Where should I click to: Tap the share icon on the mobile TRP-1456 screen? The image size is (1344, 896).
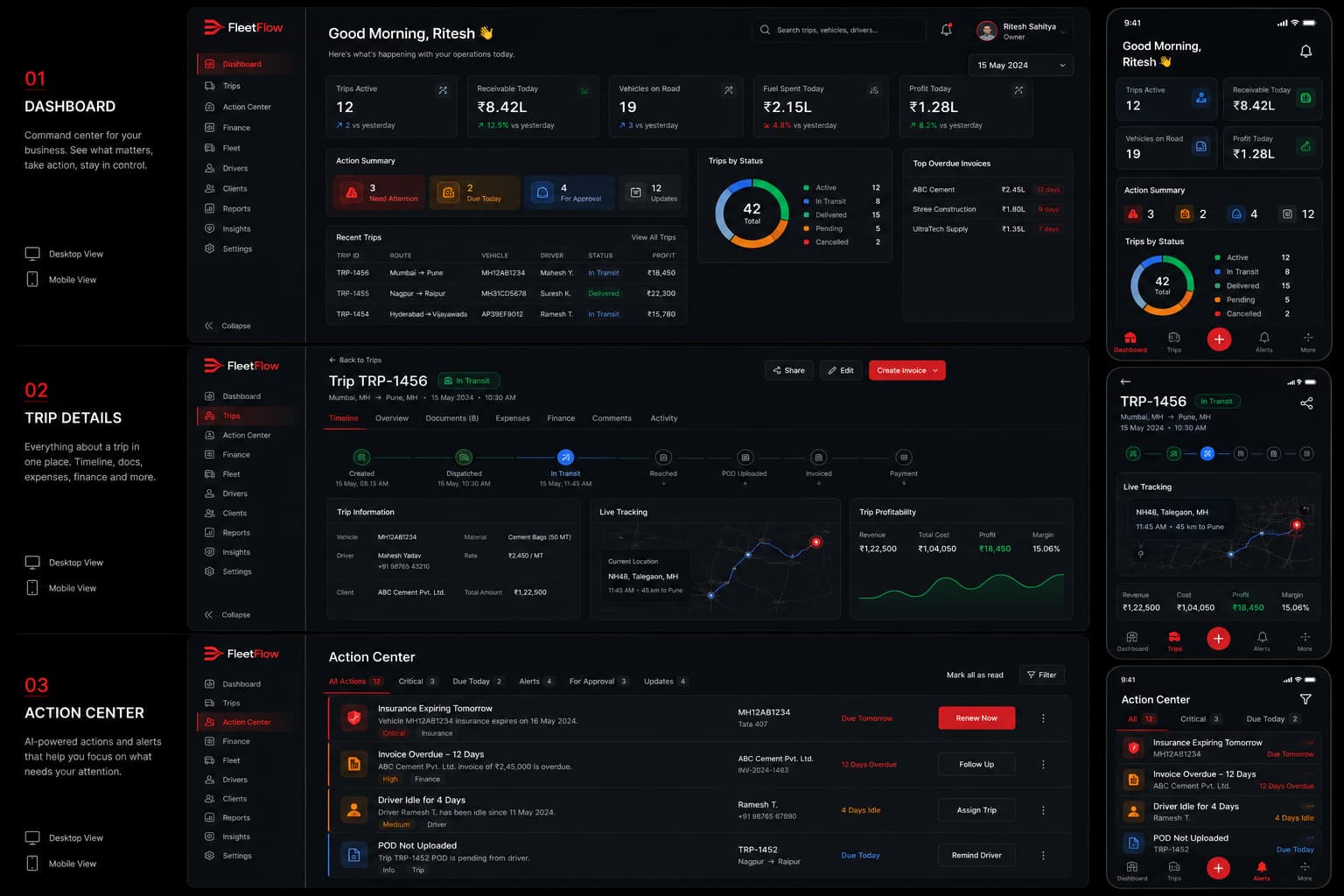(1306, 403)
